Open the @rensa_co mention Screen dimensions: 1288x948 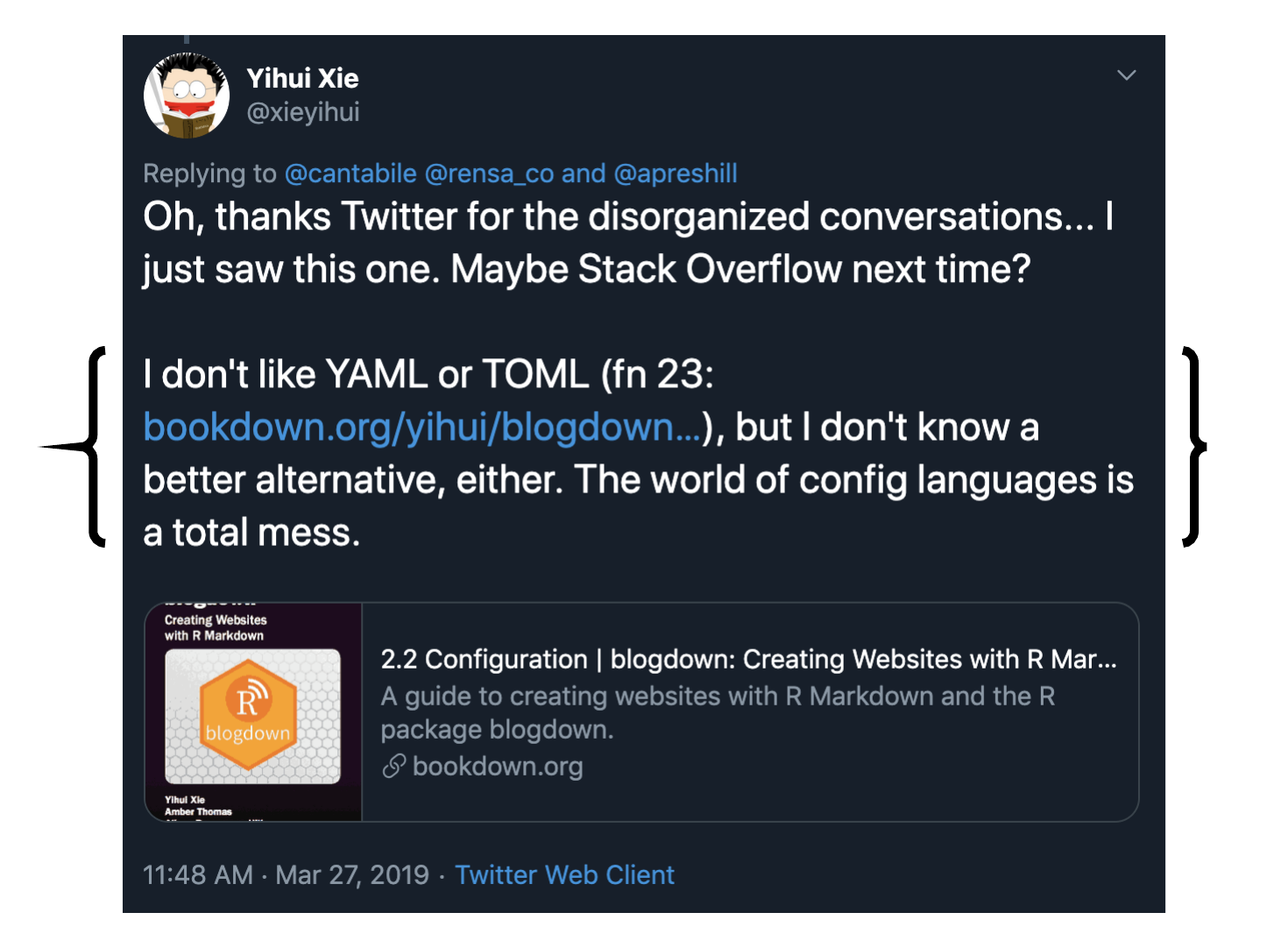(x=489, y=173)
